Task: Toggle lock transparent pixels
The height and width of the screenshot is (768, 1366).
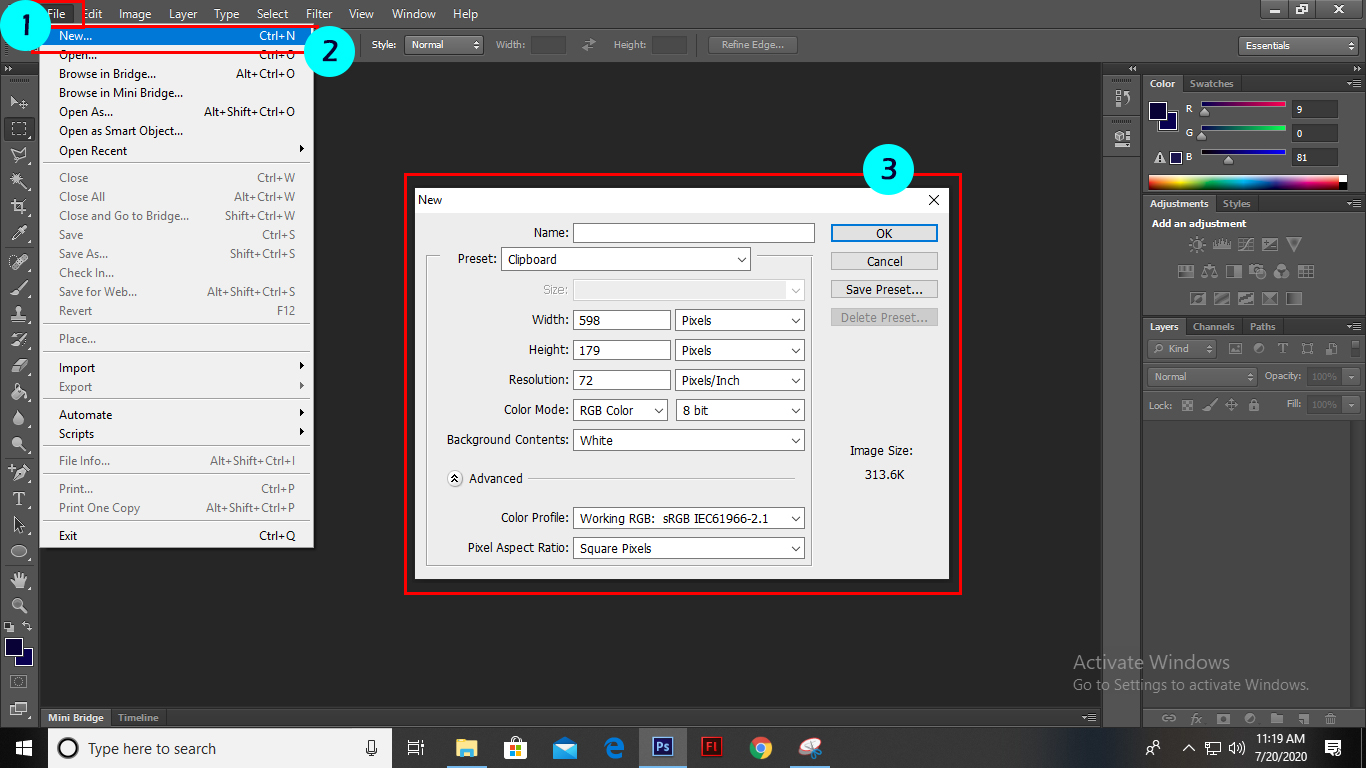Action: [x=1187, y=405]
